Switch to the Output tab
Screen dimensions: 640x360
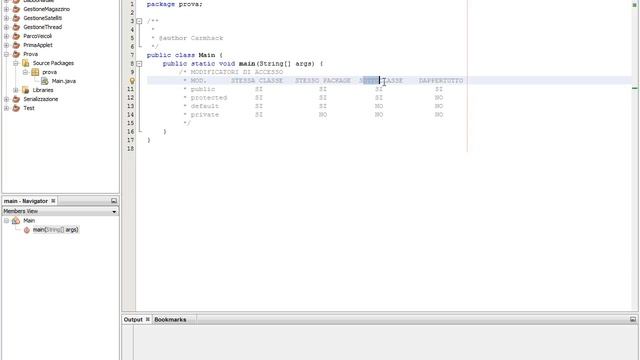click(133, 319)
